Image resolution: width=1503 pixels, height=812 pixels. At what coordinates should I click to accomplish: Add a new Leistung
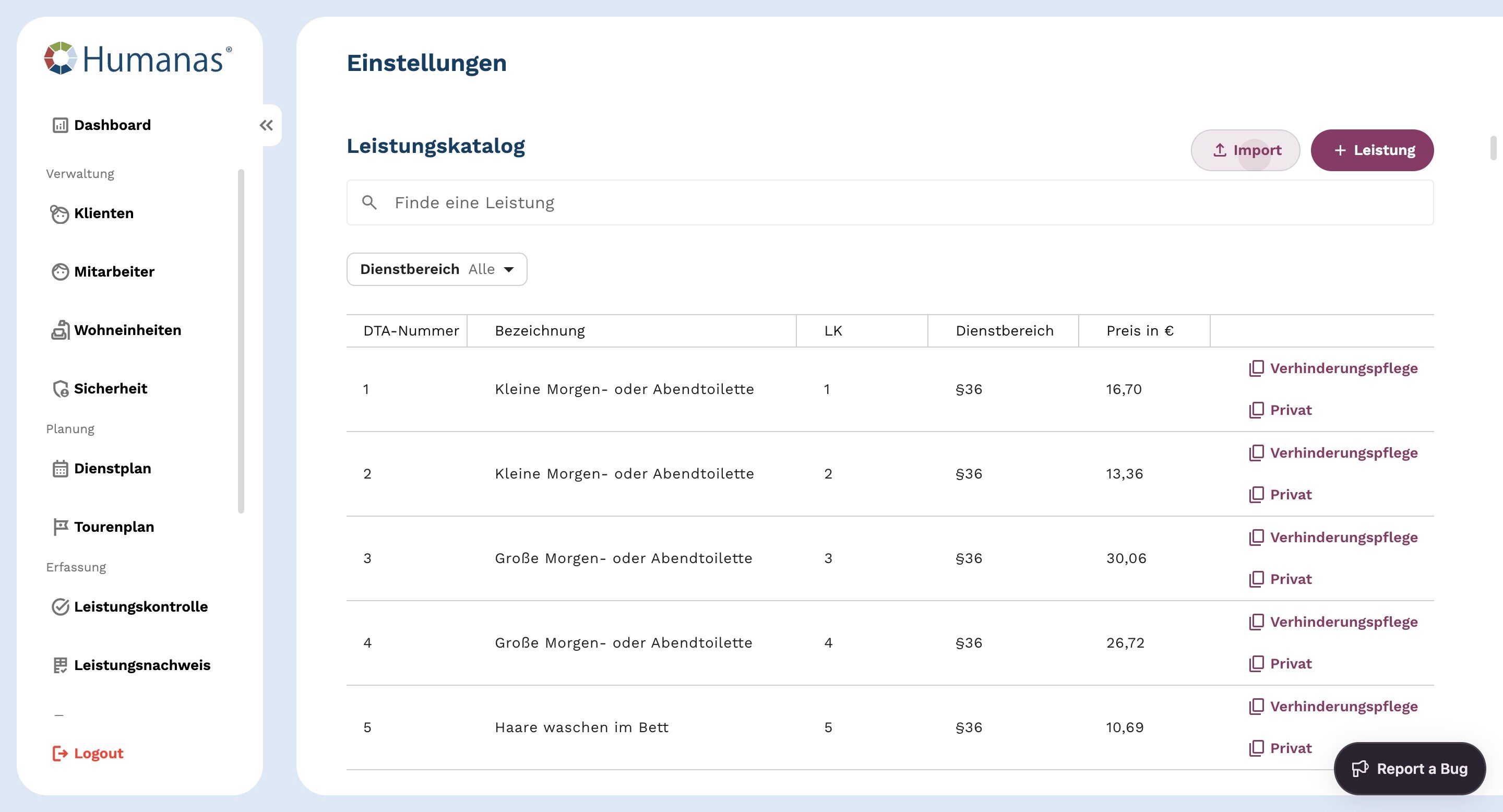coord(1371,150)
